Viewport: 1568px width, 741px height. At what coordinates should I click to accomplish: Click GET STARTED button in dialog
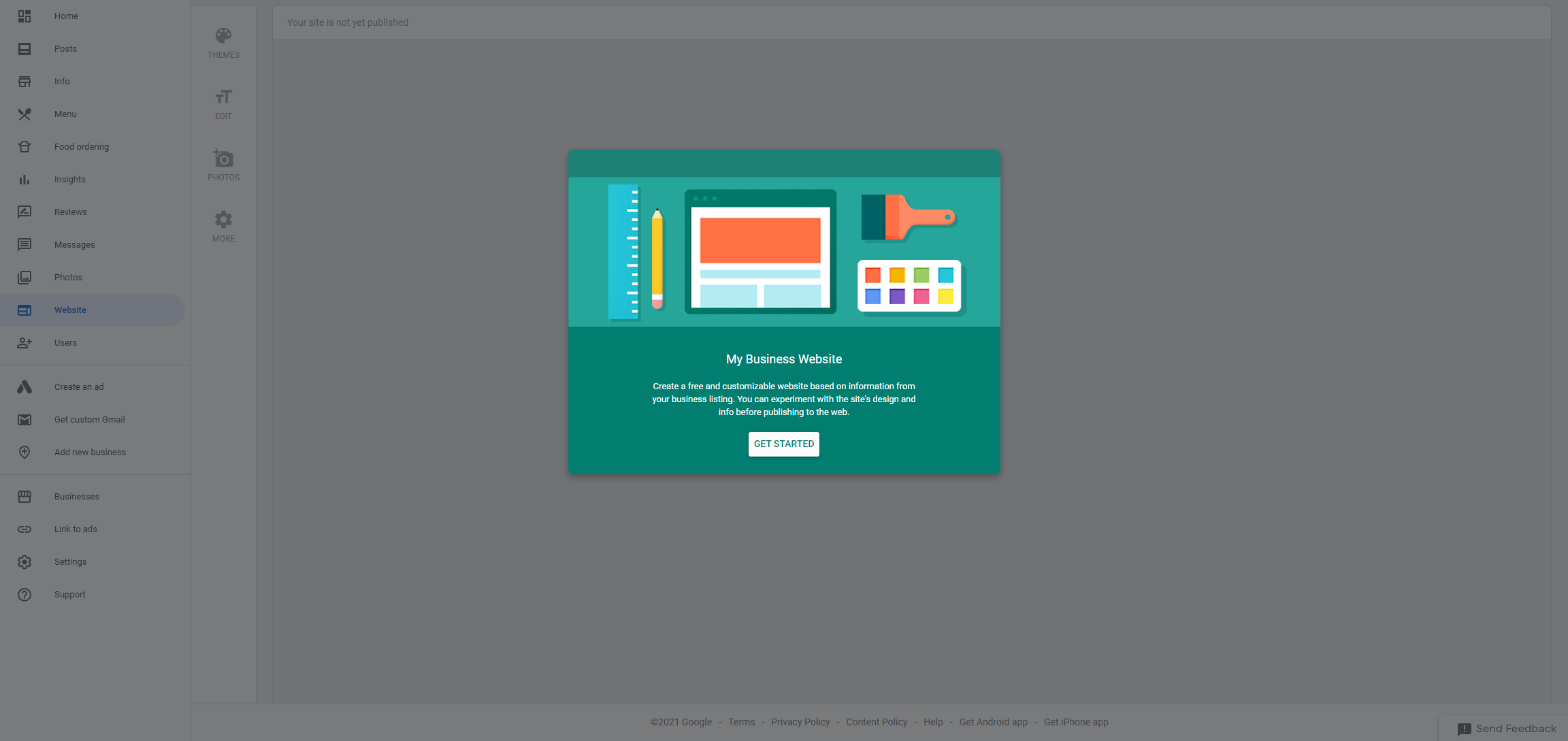784,444
